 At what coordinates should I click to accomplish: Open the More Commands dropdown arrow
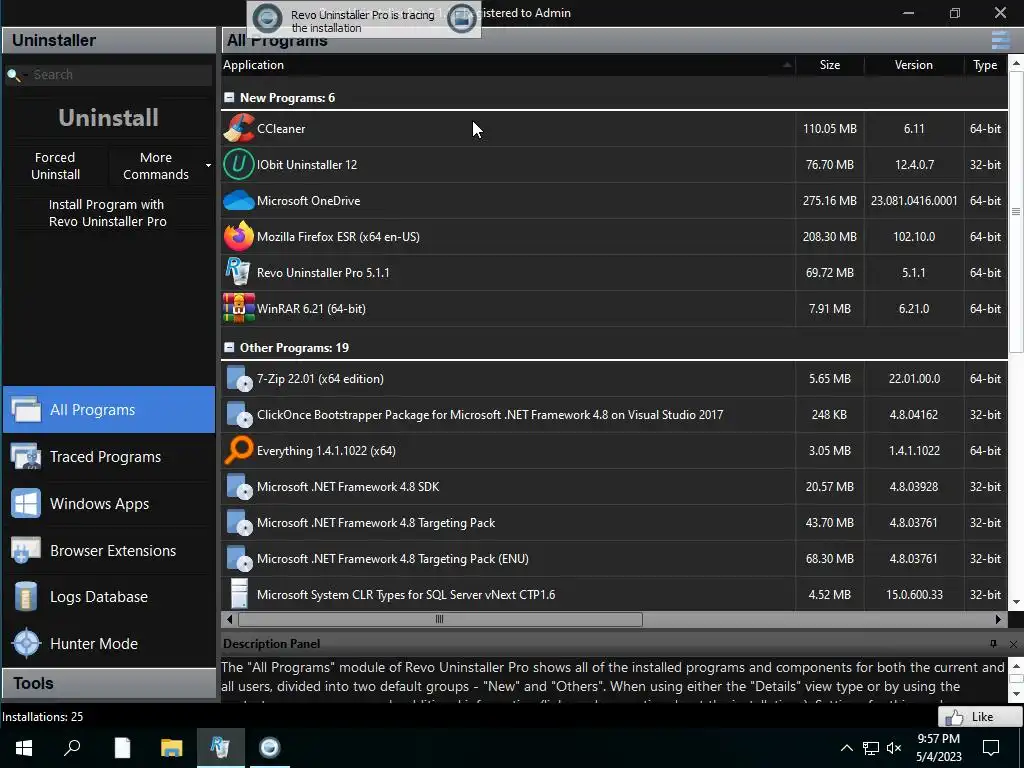point(208,166)
